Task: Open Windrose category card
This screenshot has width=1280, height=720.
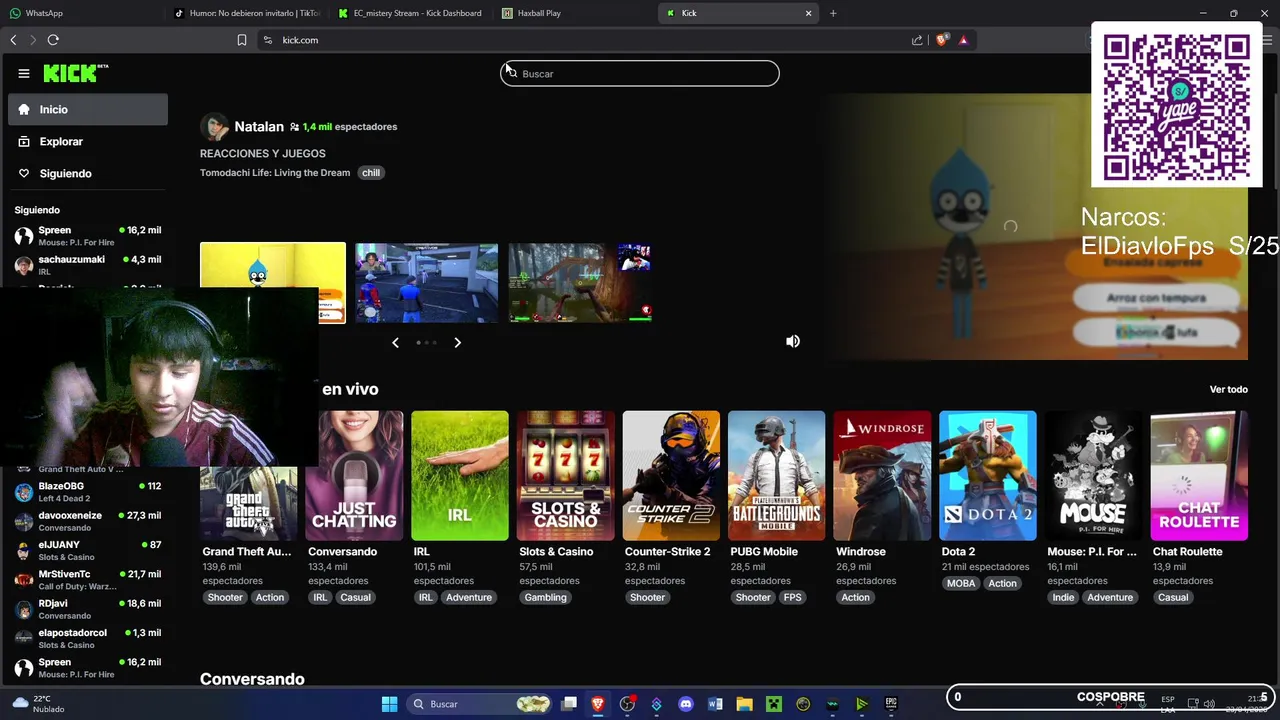Action: point(883,476)
